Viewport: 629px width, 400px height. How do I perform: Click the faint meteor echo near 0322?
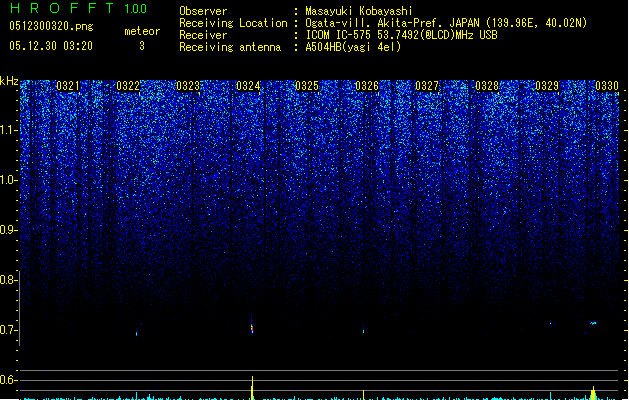136,333
